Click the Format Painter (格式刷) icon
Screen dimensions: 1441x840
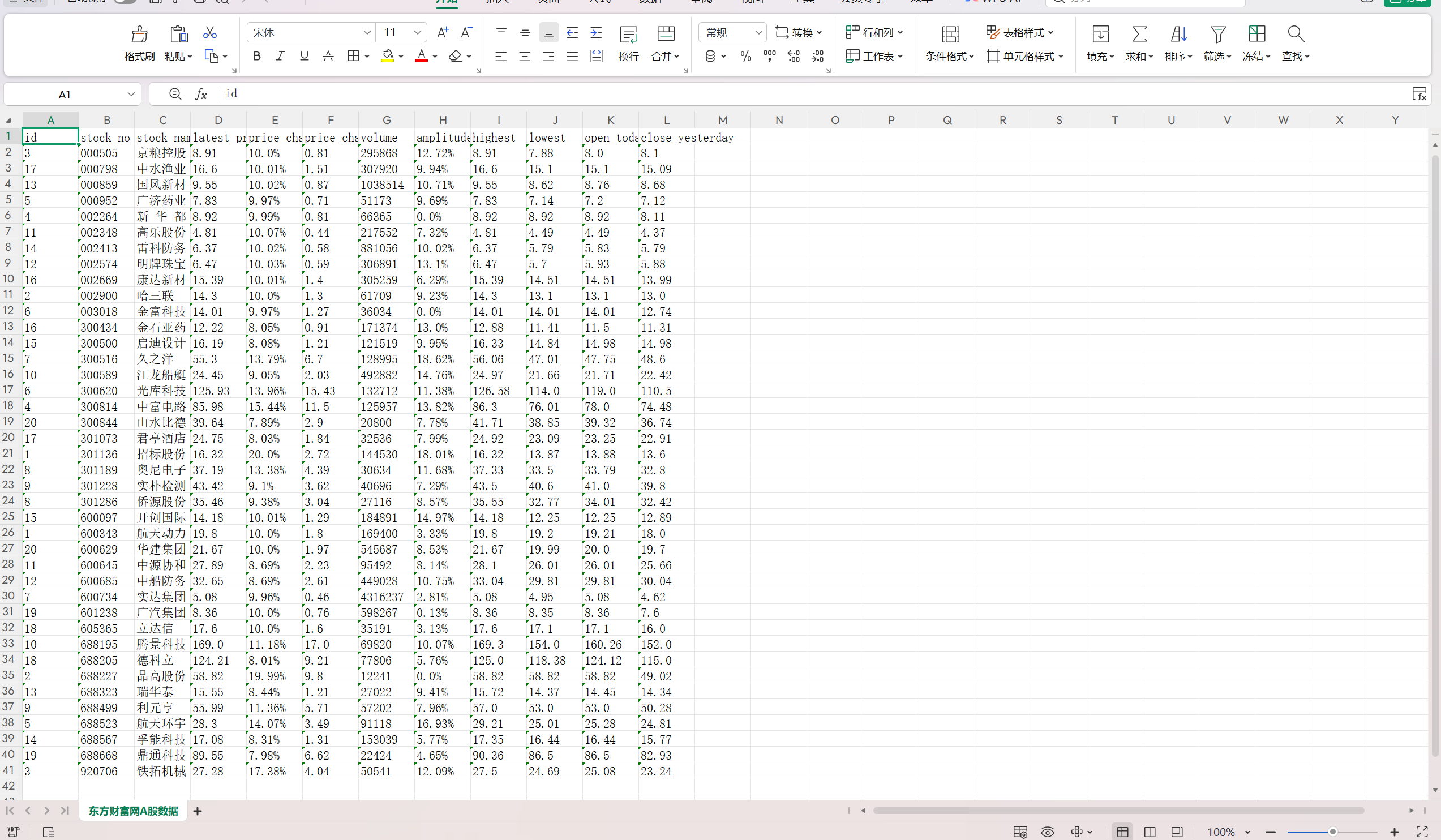click(139, 35)
